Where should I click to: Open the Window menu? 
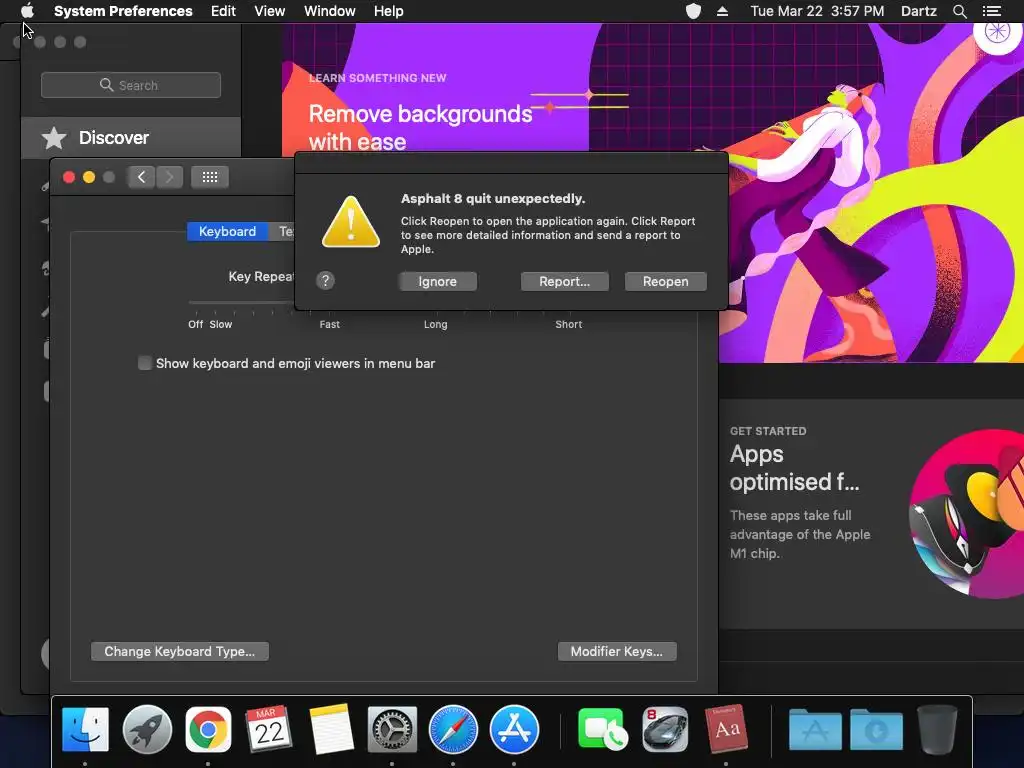click(329, 11)
